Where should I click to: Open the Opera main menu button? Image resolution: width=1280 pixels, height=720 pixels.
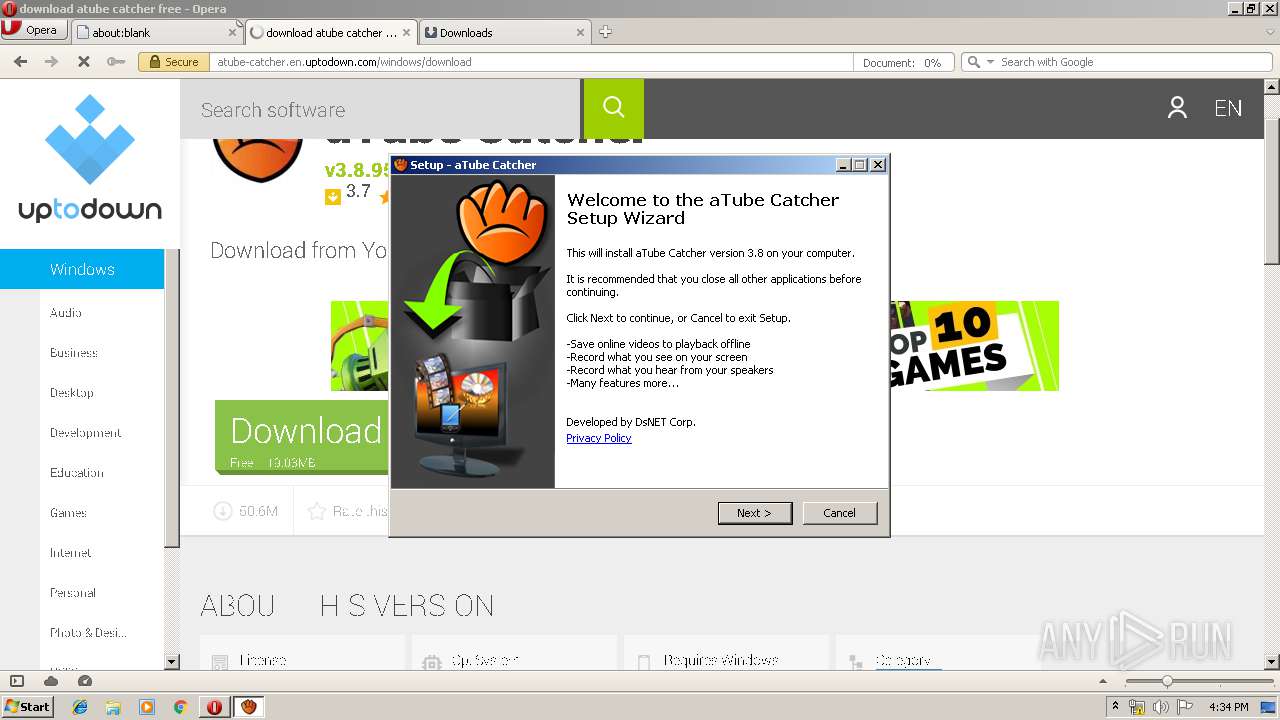point(34,30)
